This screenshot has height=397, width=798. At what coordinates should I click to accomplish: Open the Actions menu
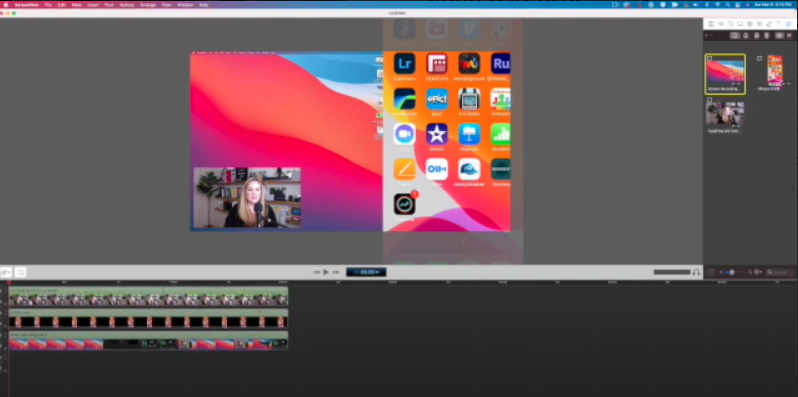point(127,5)
